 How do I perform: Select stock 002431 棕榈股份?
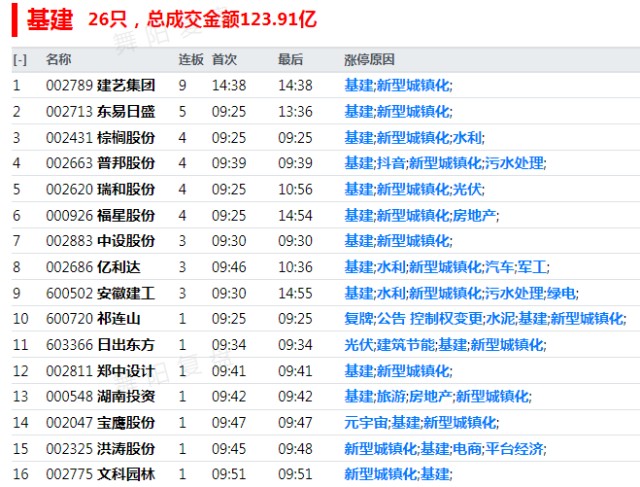tap(100, 138)
